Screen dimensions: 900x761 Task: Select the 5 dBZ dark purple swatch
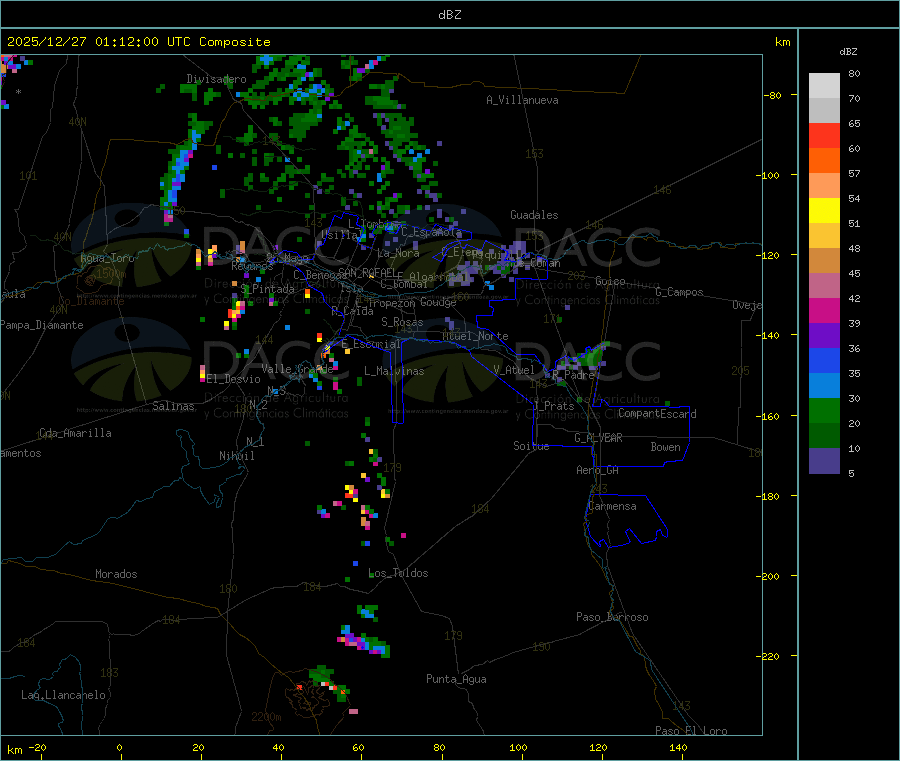point(824,461)
